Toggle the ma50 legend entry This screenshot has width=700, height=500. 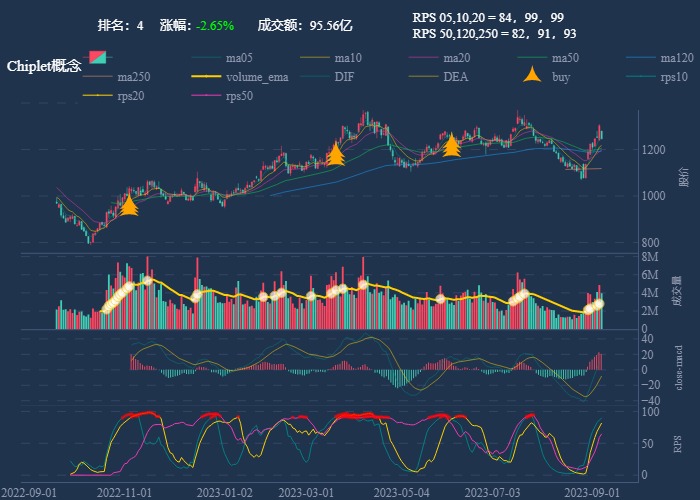point(565,58)
